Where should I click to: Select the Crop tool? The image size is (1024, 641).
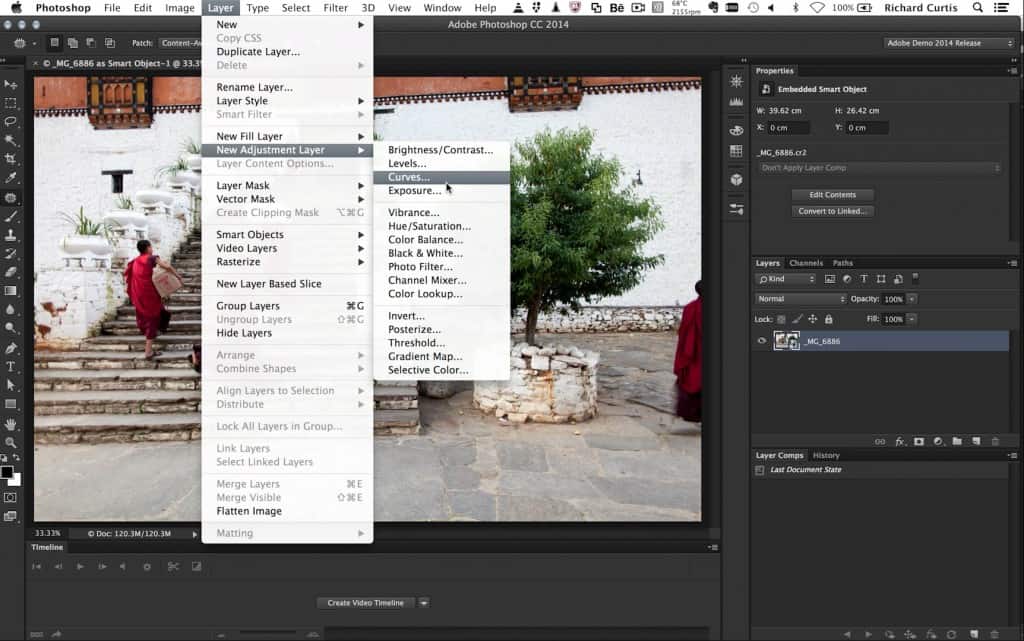(10, 159)
